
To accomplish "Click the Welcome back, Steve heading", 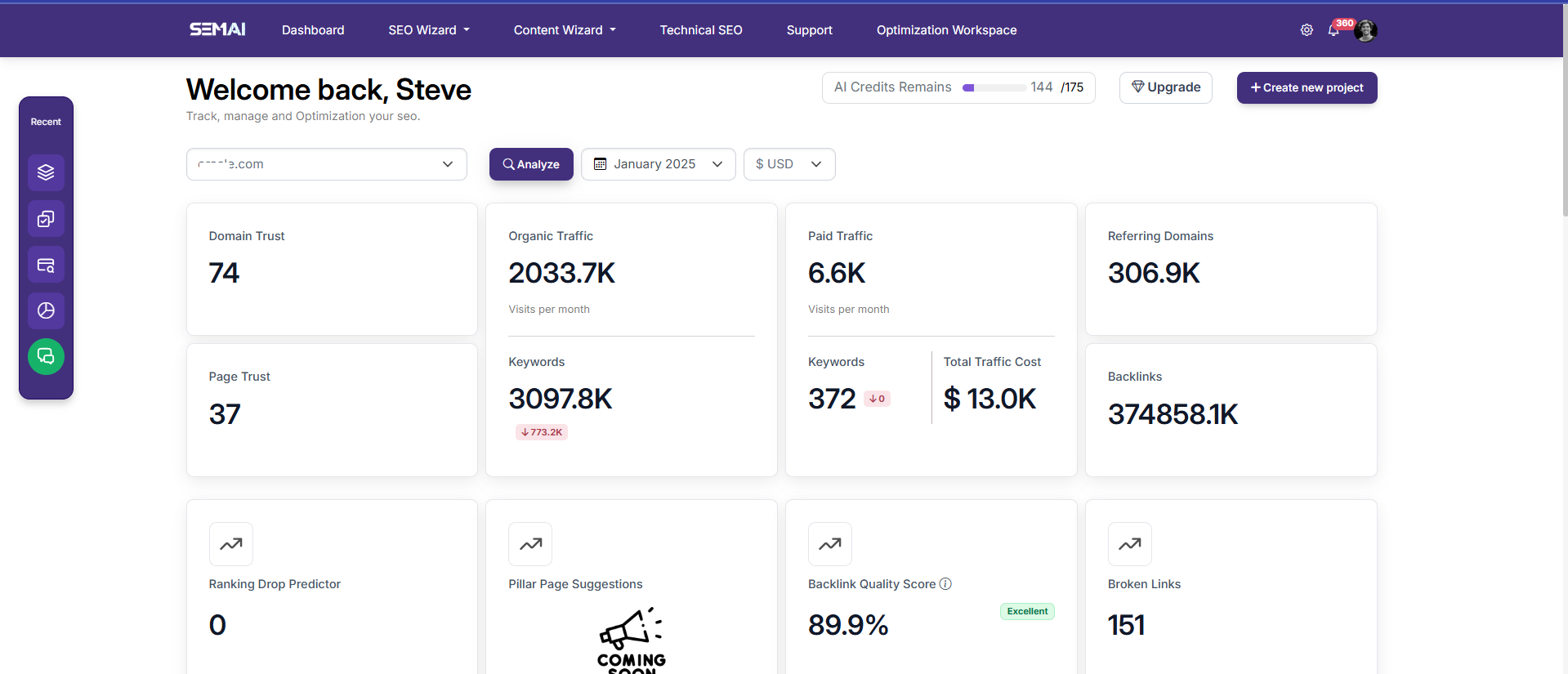I will tap(328, 89).
